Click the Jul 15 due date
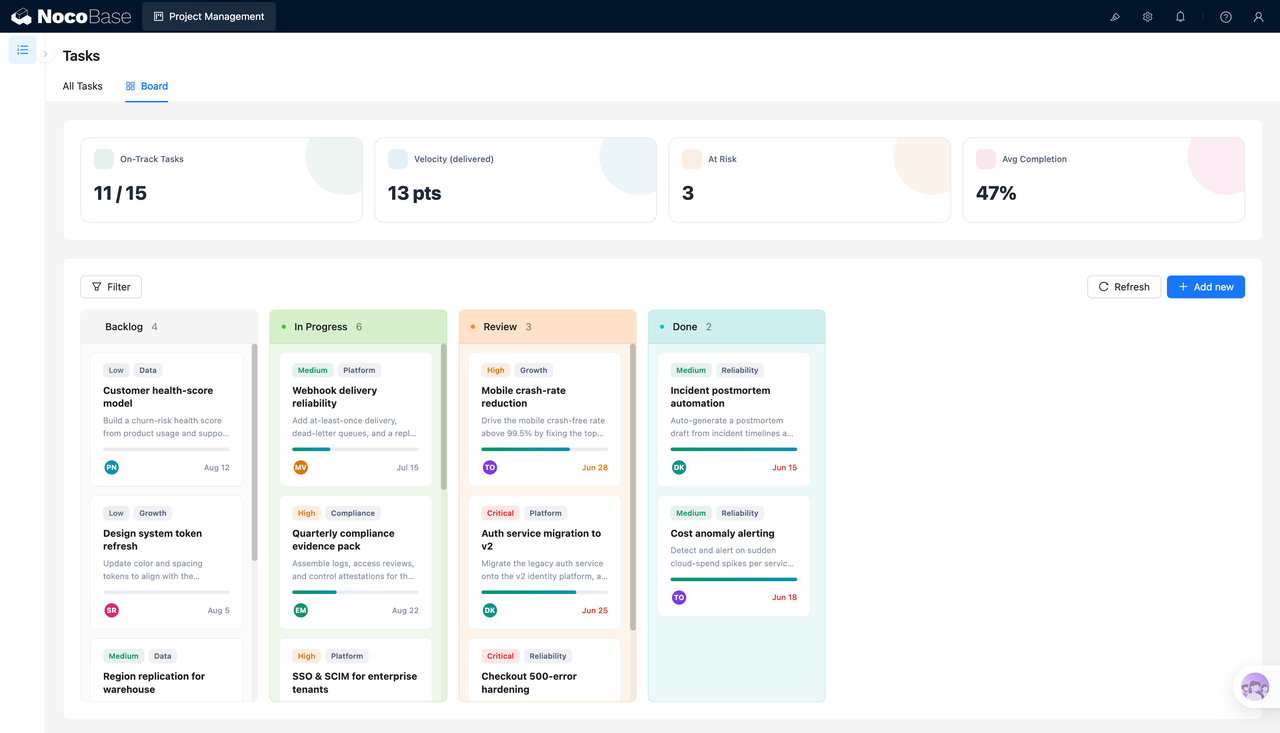The width and height of the screenshot is (1280, 733). [x=408, y=468]
